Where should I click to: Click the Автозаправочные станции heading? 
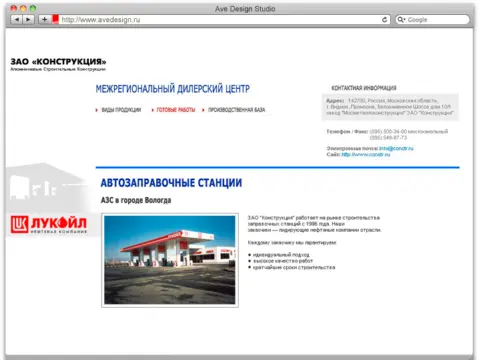click(x=171, y=183)
